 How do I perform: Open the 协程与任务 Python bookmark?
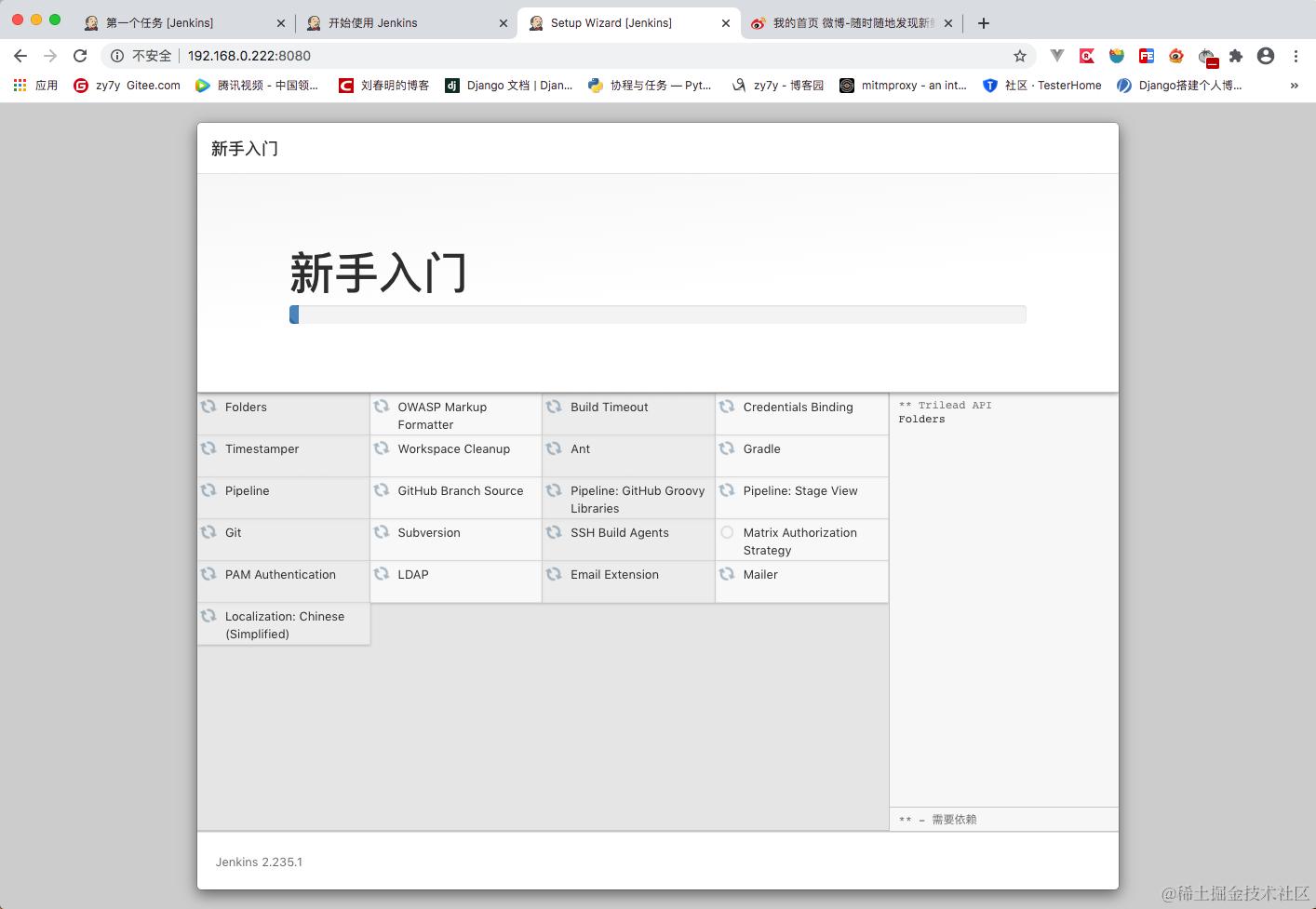650,86
